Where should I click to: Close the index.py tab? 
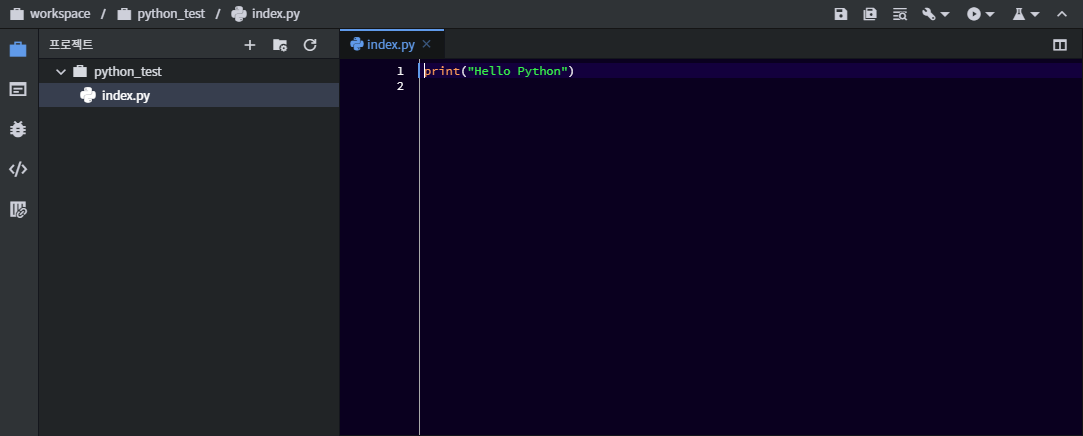point(427,44)
